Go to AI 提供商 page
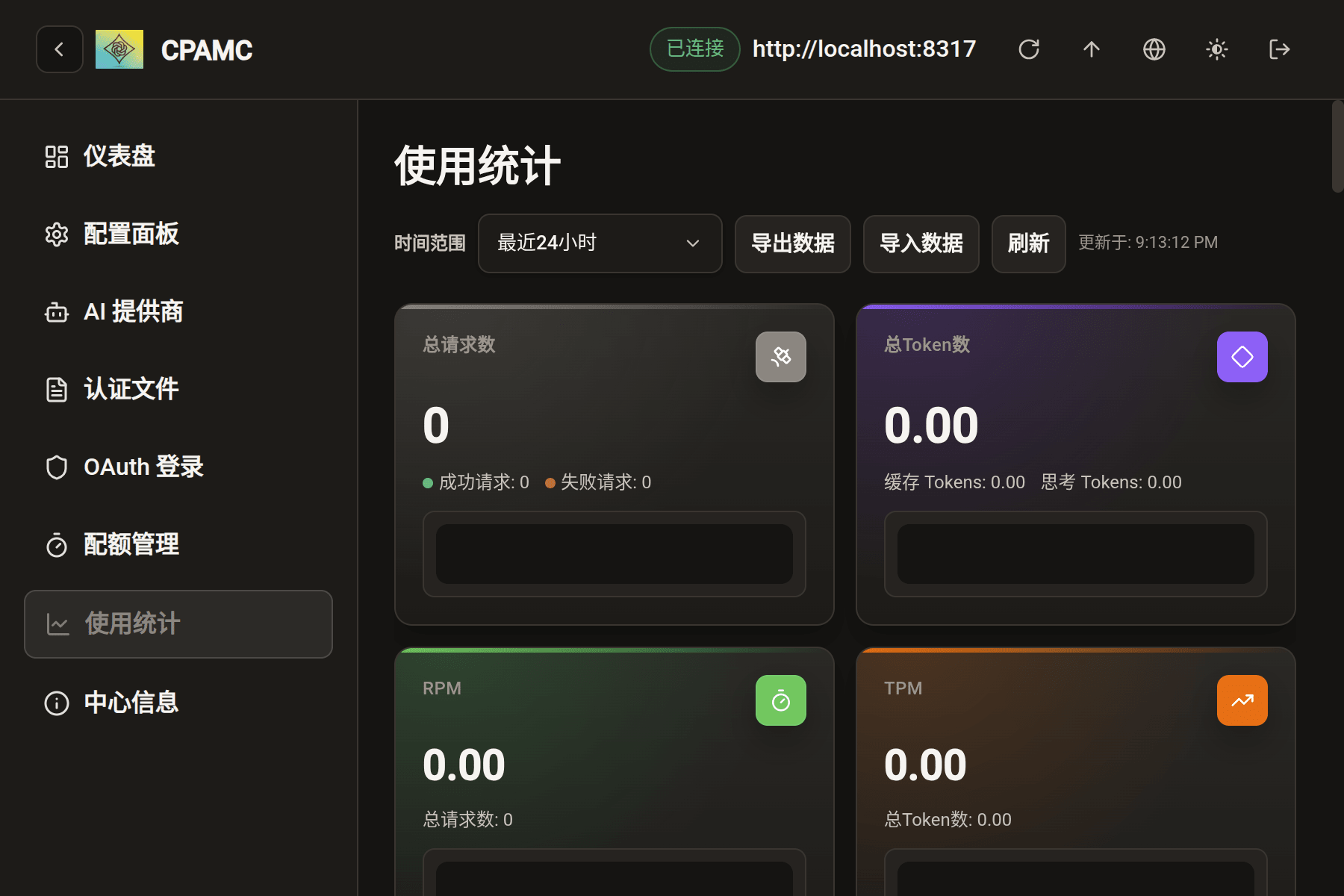Viewport: 1344px width, 896px height. (x=178, y=311)
